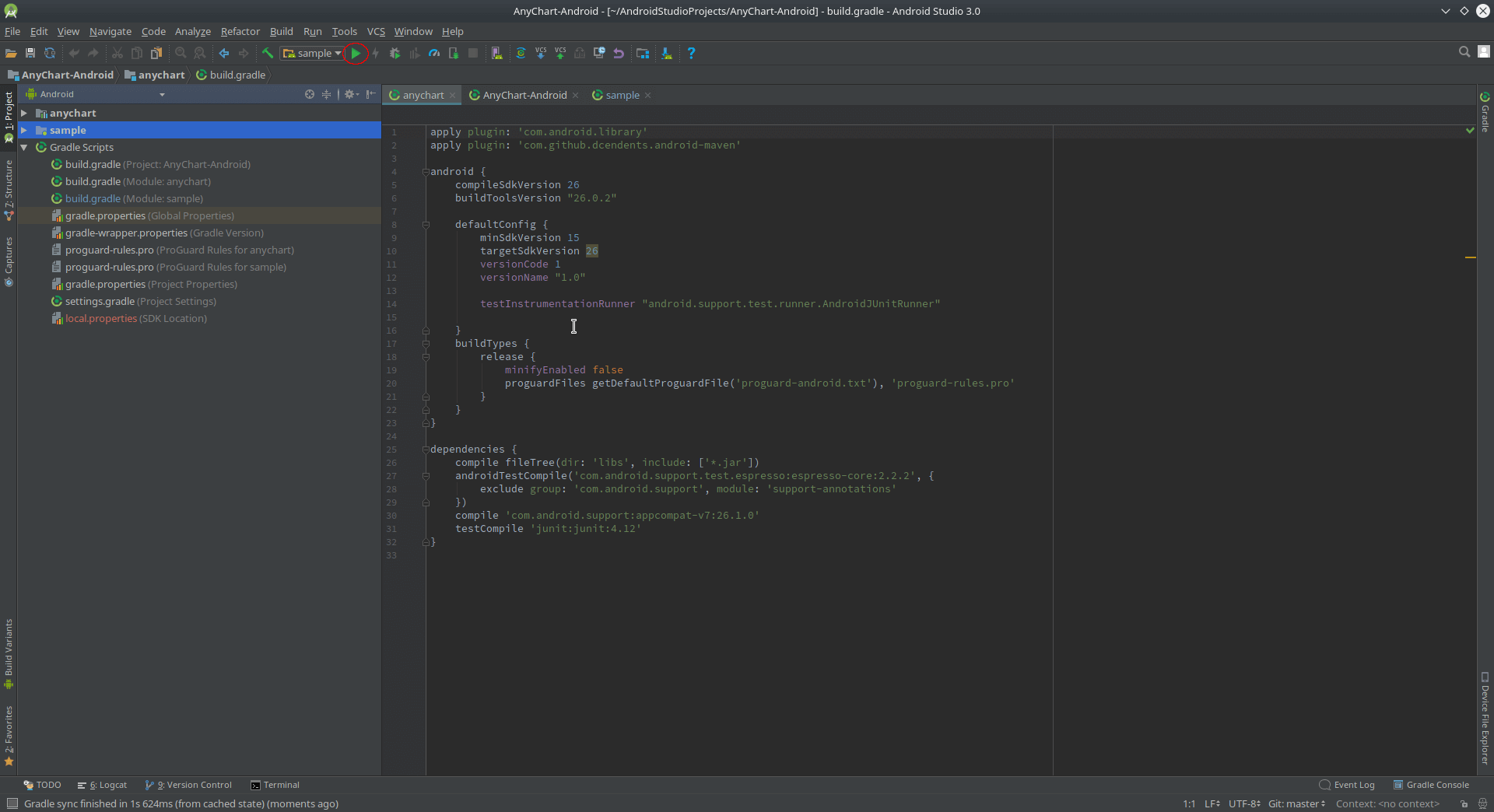Viewport: 1494px width, 812px height.
Task: Open the Refactor menu
Action: (240, 31)
